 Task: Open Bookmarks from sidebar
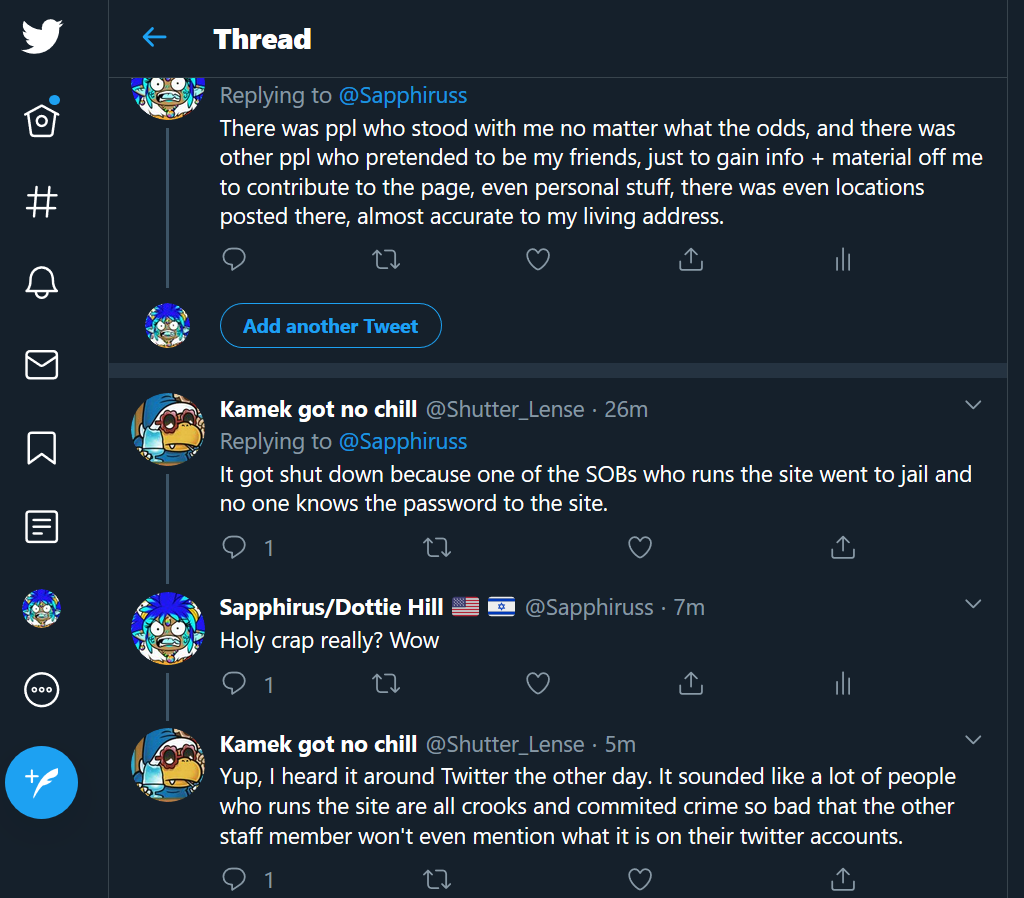[42, 447]
